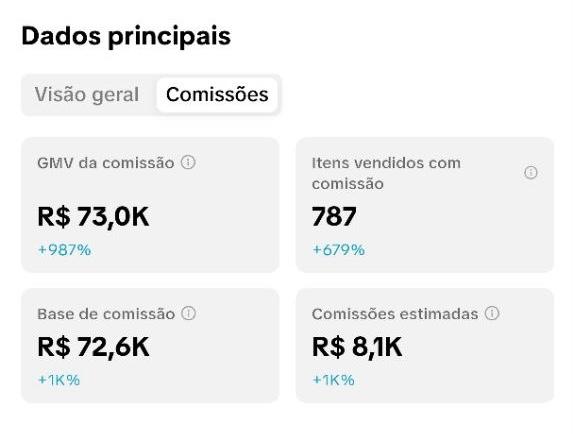Select the Comissões tab

click(217, 95)
